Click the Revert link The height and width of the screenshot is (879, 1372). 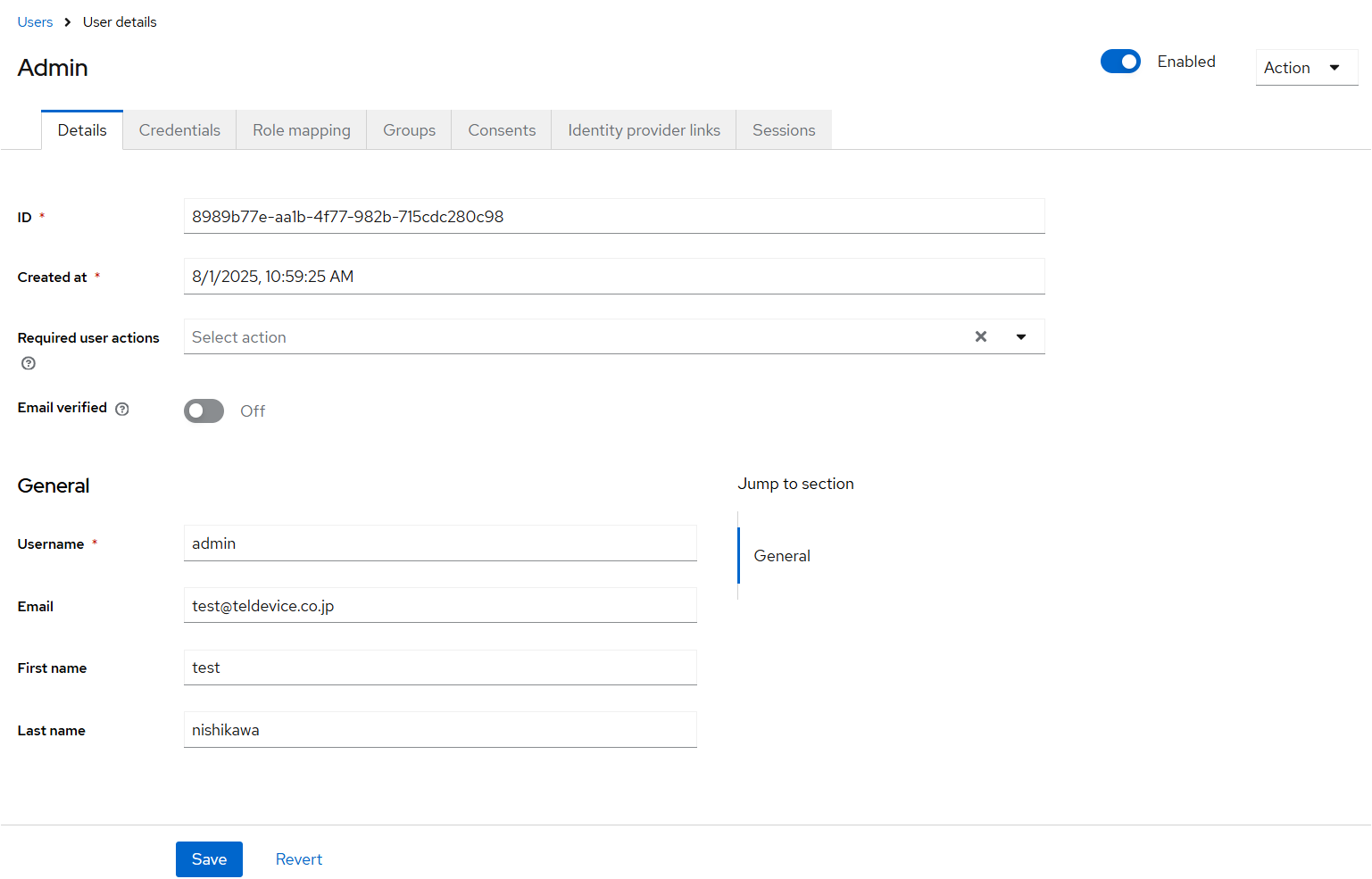[298, 859]
